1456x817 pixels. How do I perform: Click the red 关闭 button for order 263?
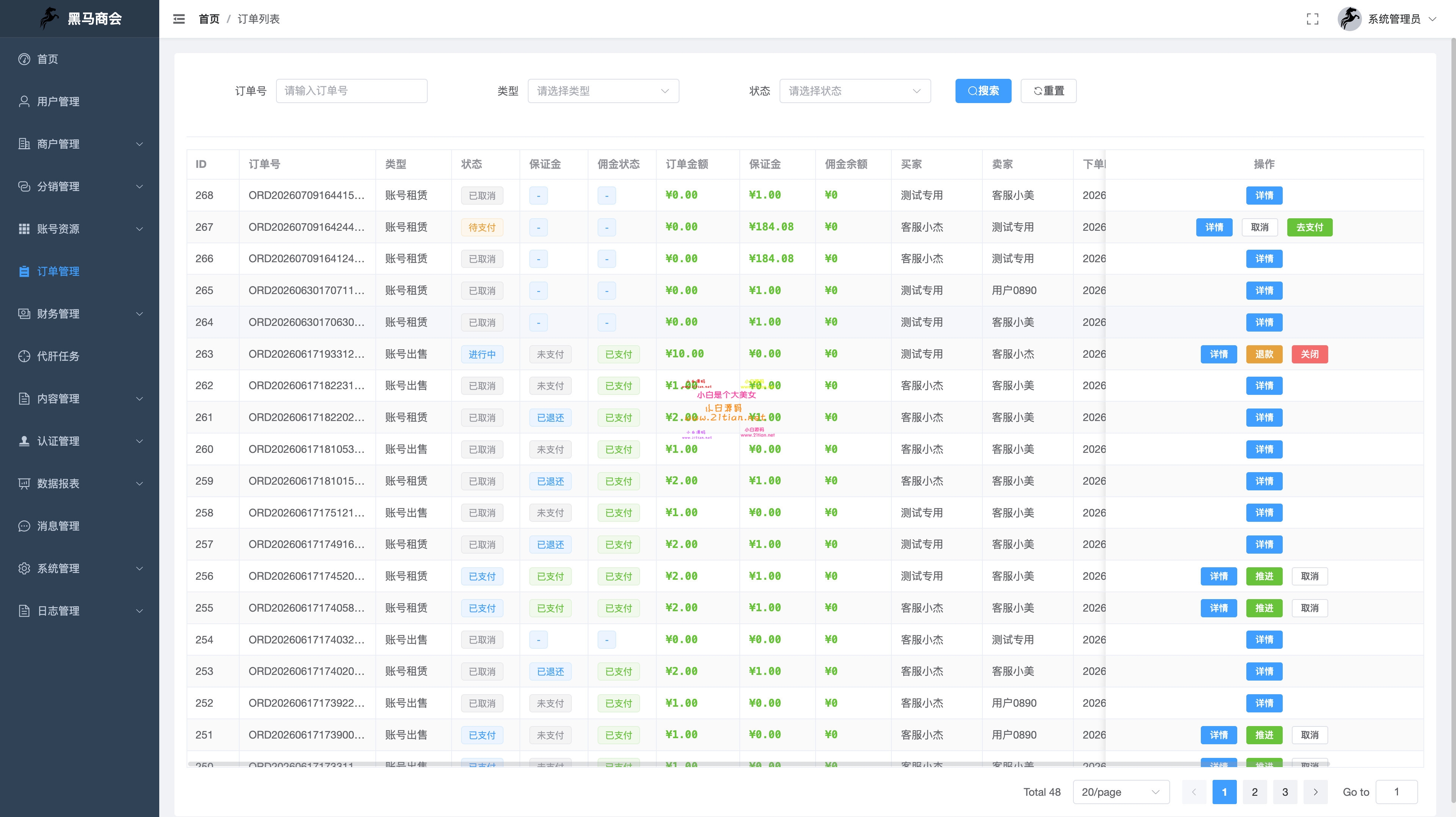click(1310, 354)
